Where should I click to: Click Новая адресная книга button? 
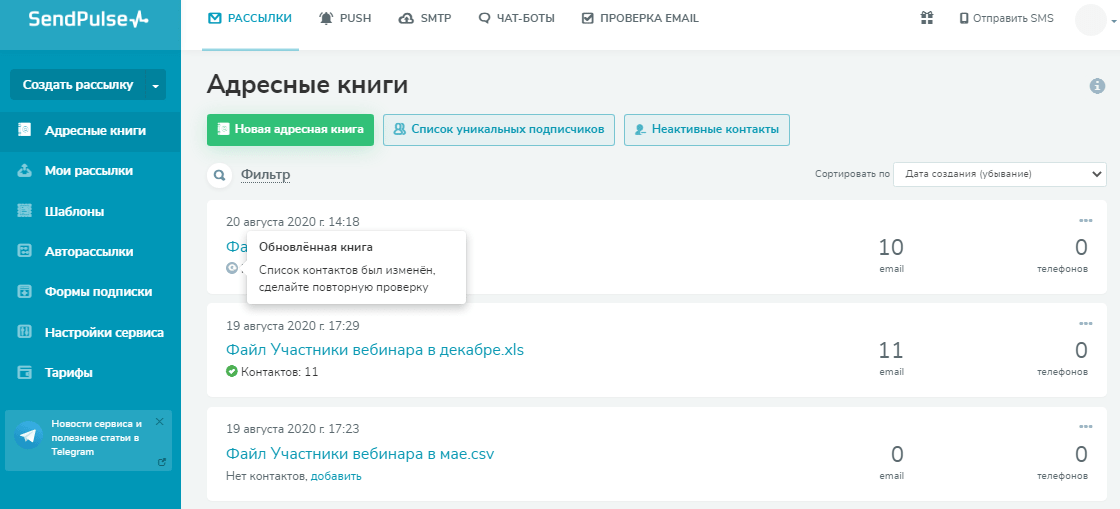[x=290, y=129]
